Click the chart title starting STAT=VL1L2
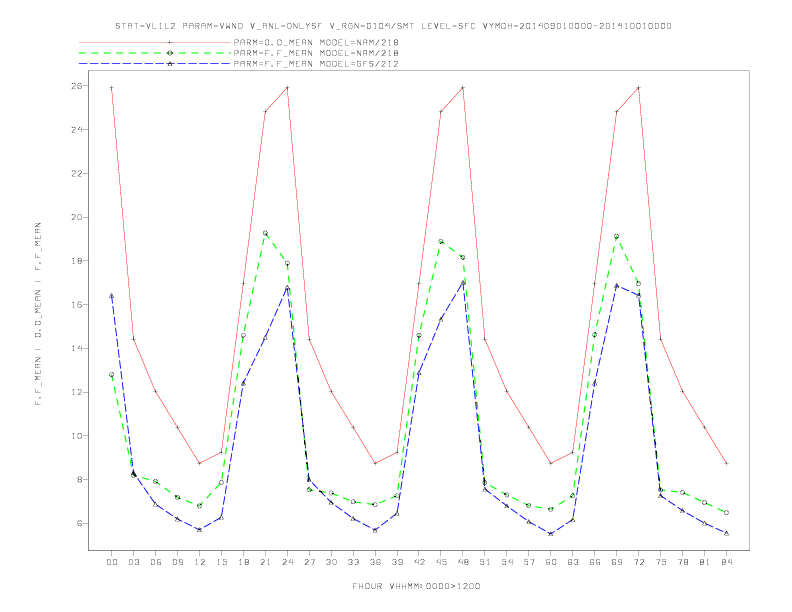Viewport: 792px width, 612px height. pyautogui.click(x=393, y=26)
